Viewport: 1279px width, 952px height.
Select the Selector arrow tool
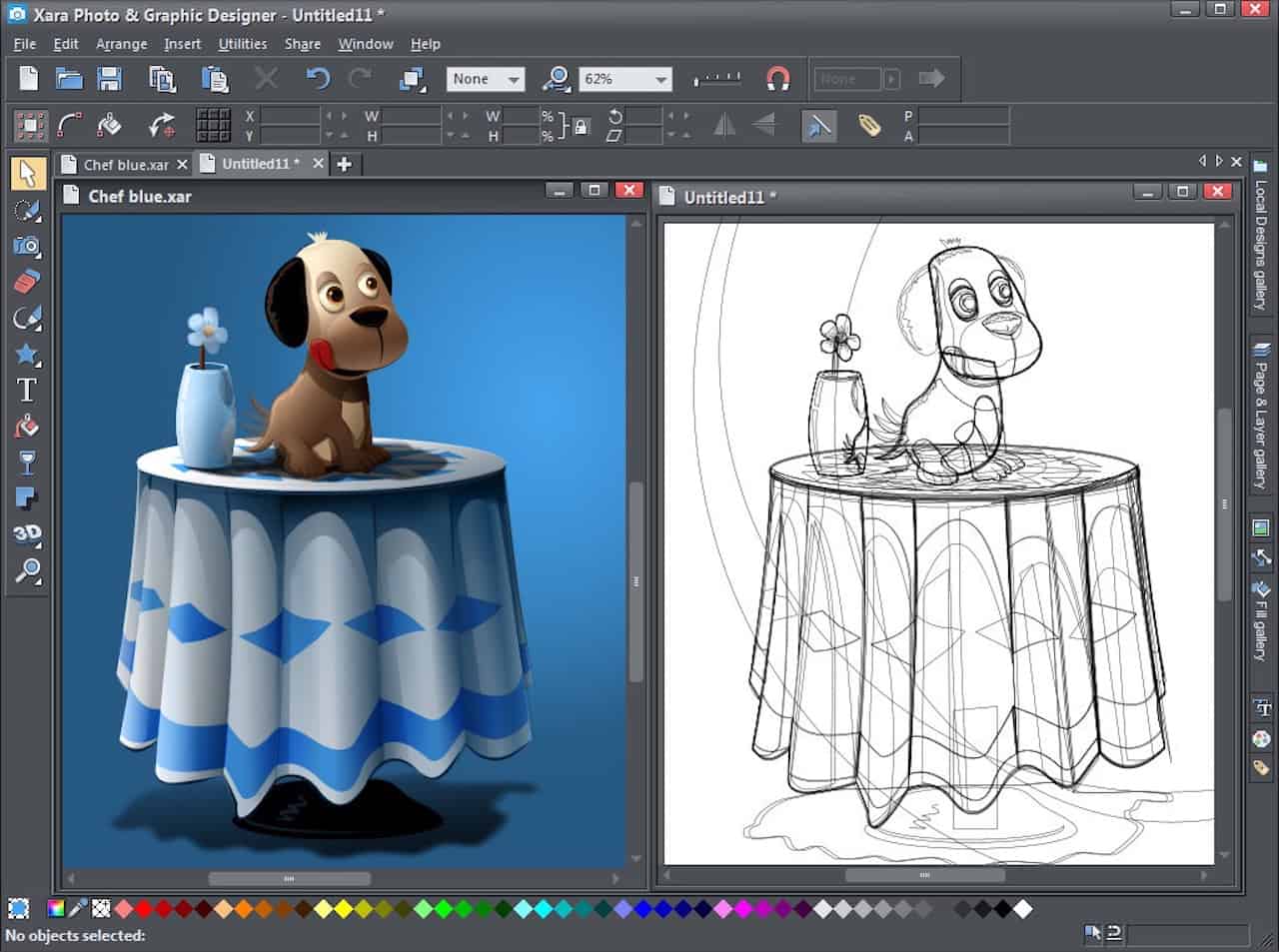(x=27, y=173)
